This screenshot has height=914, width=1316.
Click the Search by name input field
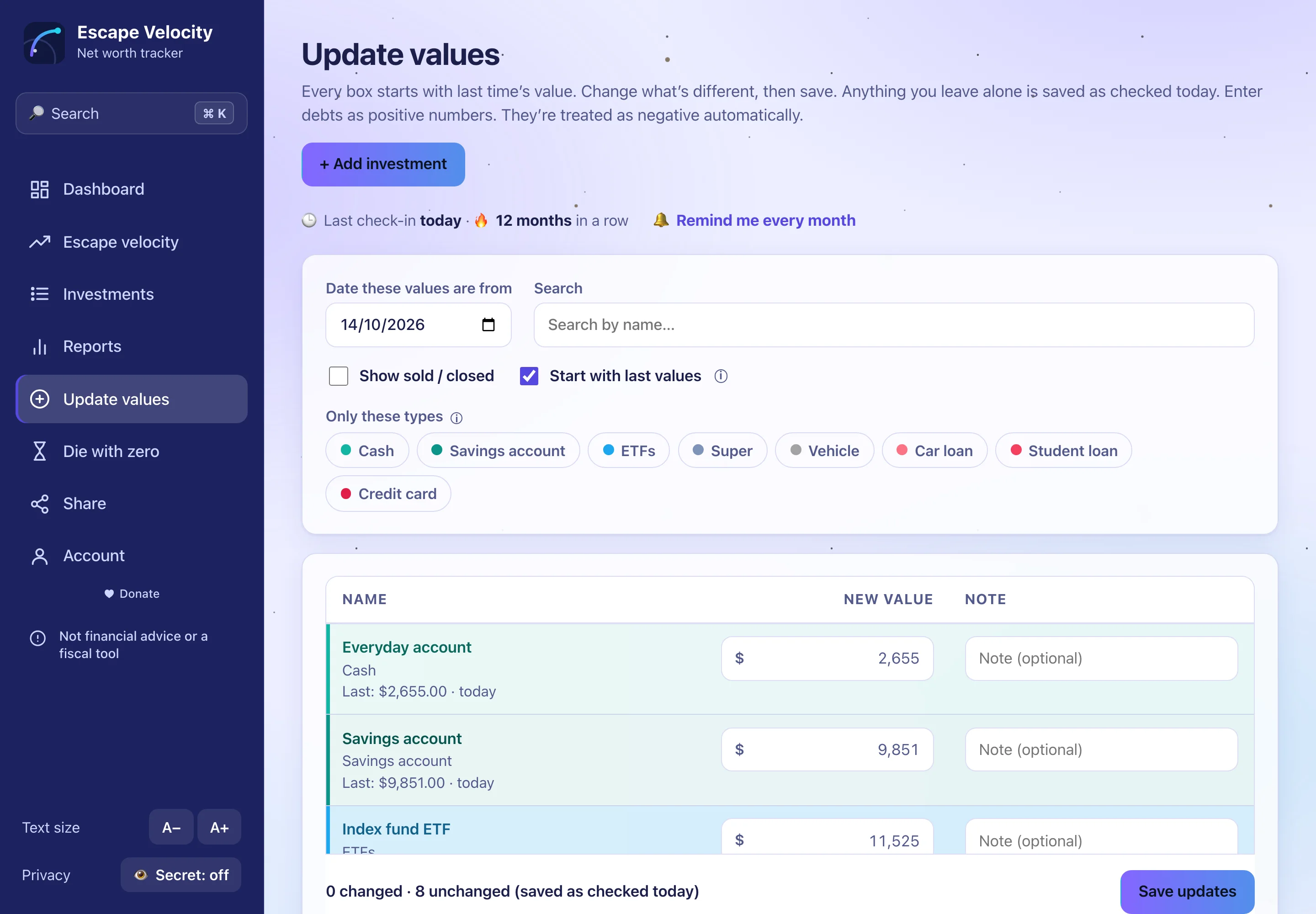pos(894,325)
